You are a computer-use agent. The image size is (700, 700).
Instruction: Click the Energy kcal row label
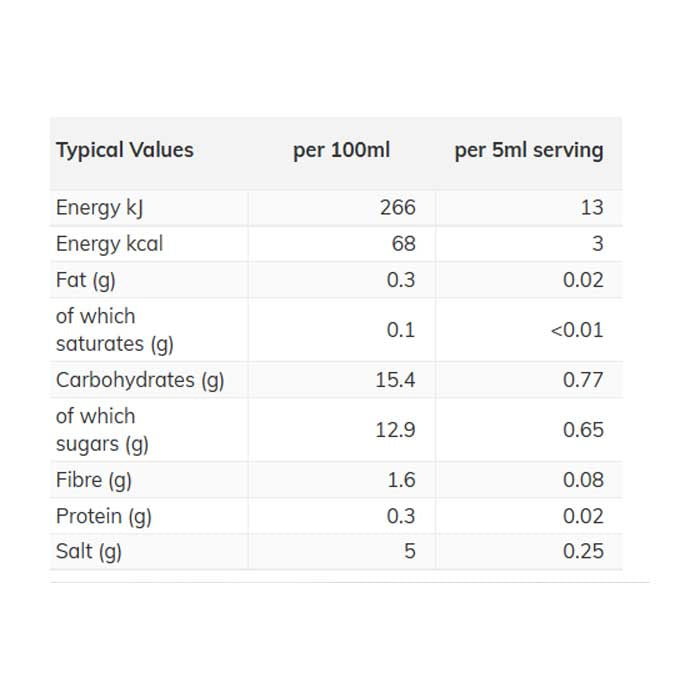point(109,244)
